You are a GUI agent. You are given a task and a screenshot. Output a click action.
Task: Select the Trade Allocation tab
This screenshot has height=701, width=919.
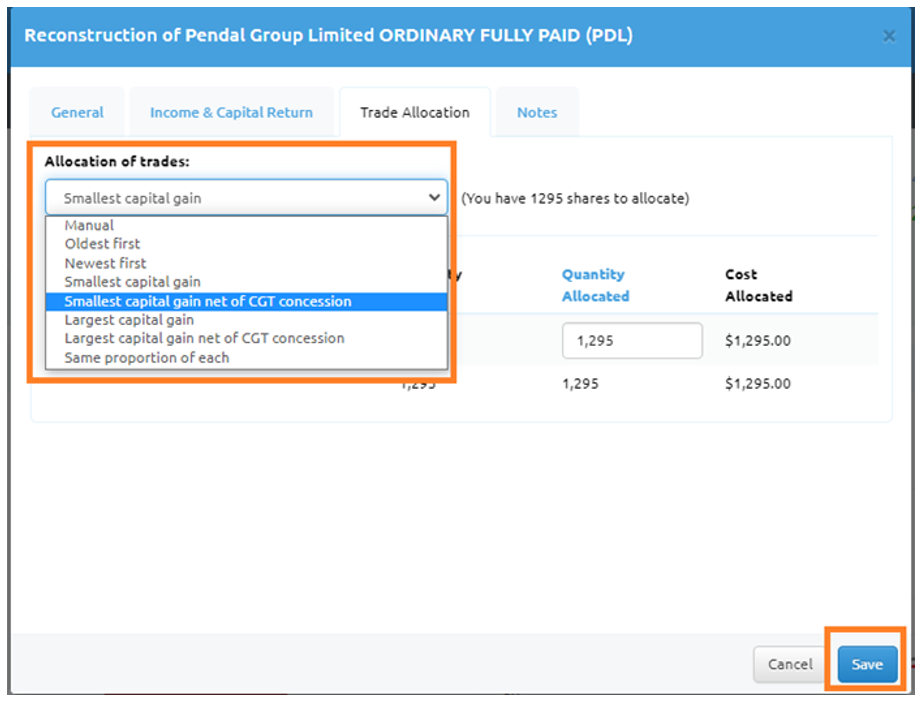tap(414, 113)
